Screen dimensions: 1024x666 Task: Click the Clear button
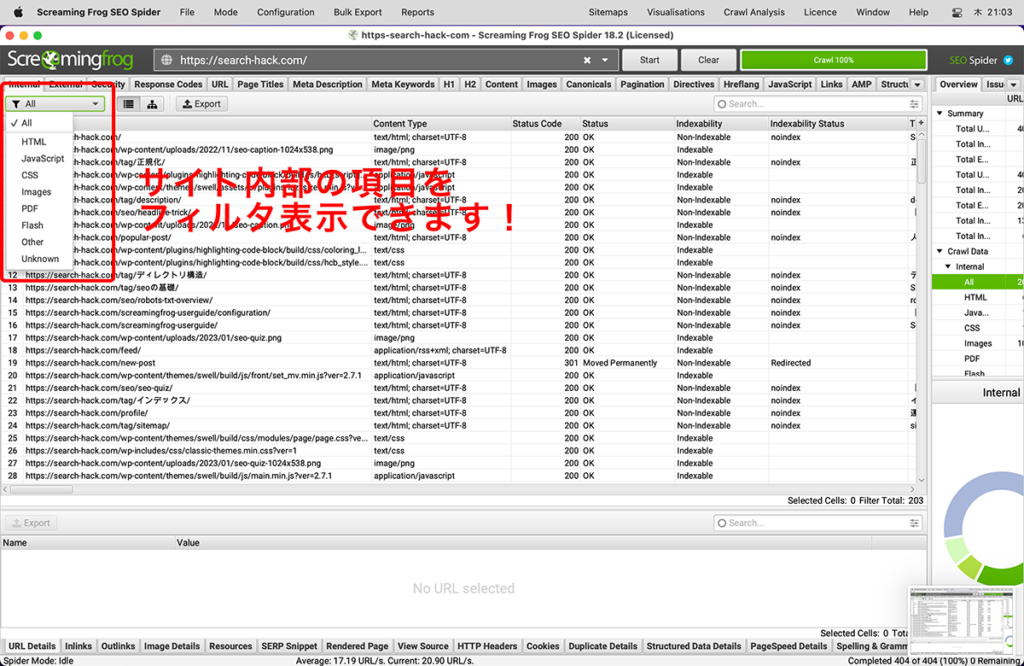tap(709, 60)
